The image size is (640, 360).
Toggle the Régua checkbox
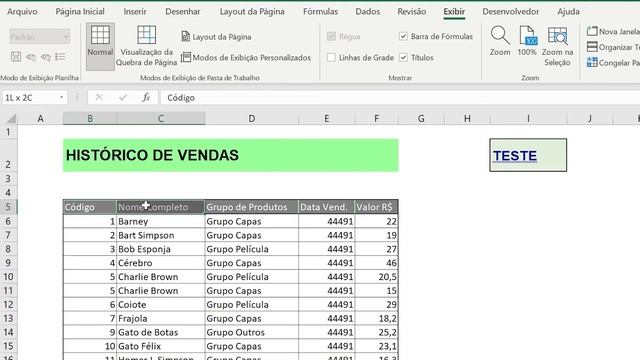click(331, 36)
